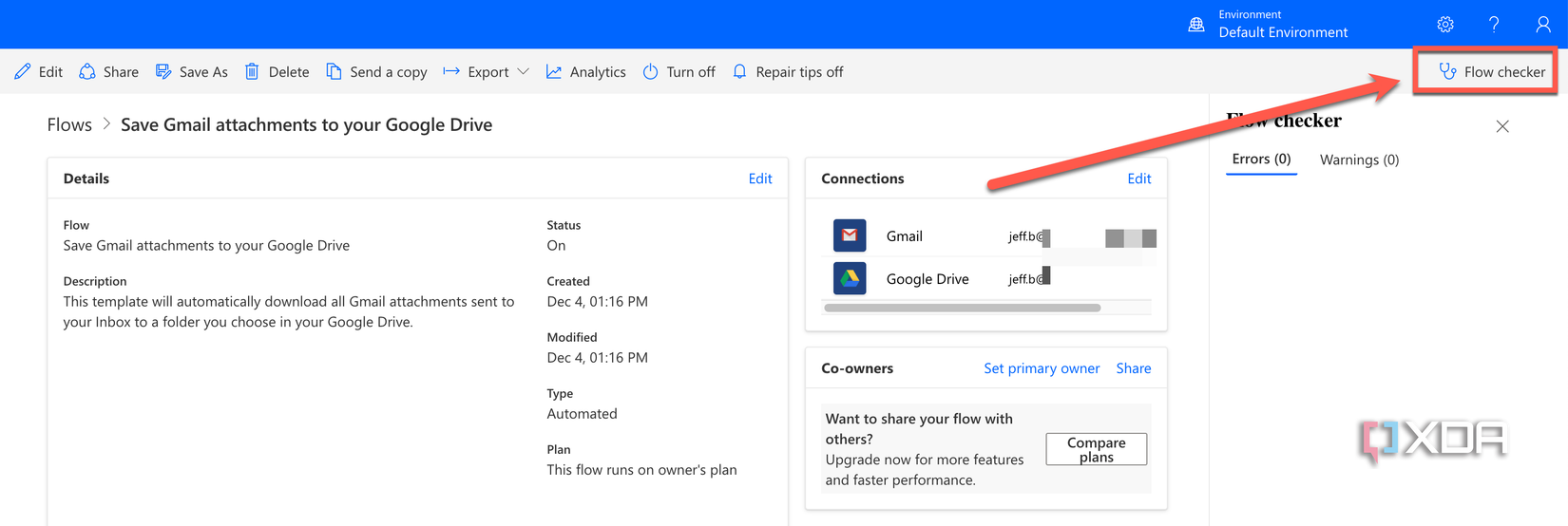
Task: Open the Settings gear icon
Action: (x=1445, y=25)
